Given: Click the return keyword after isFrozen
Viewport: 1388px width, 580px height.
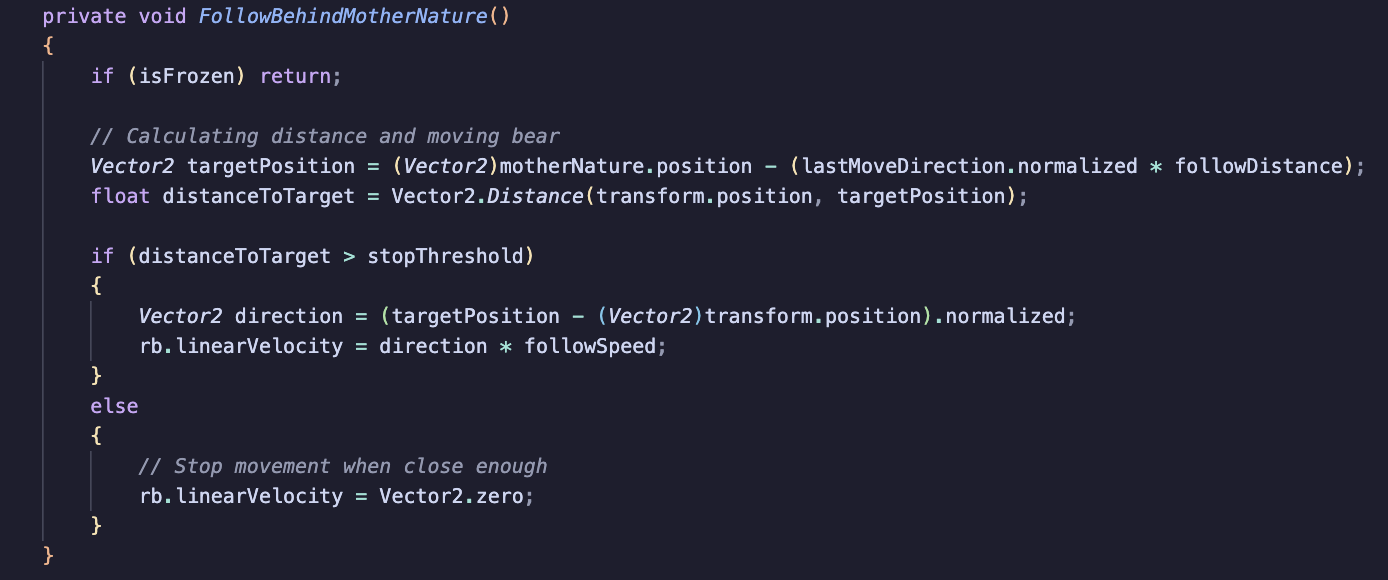Looking at the screenshot, I should (296, 76).
